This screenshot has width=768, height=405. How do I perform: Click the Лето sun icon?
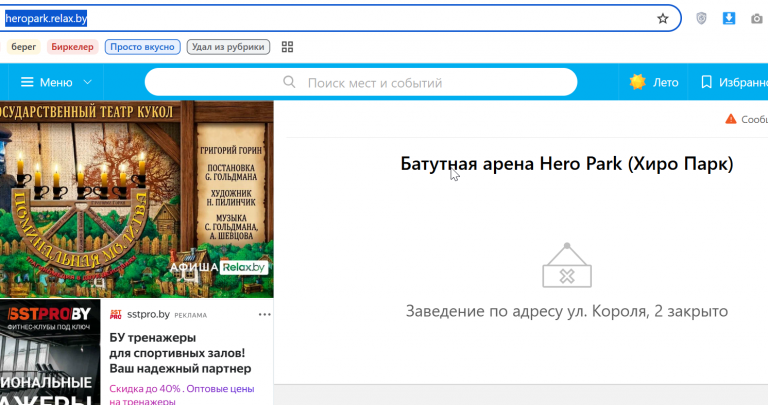637,82
